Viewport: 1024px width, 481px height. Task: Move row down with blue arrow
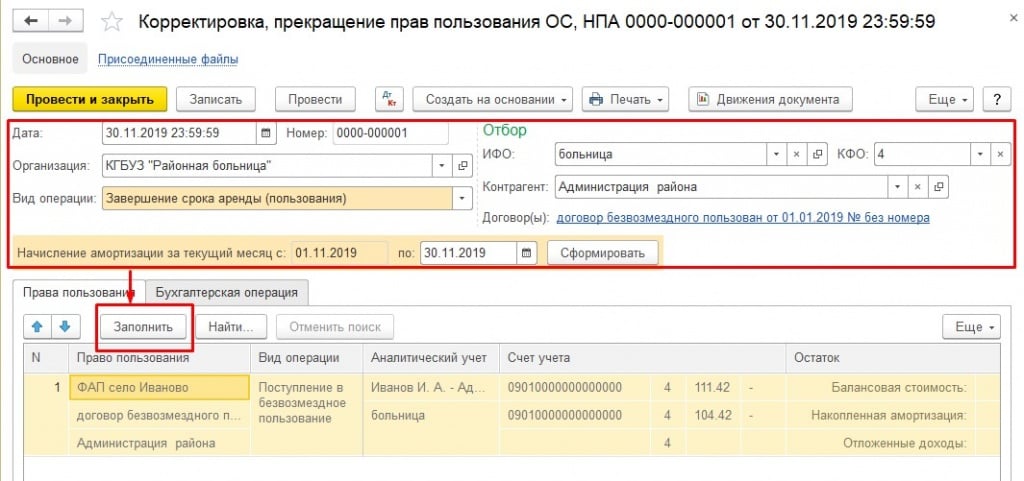coord(64,327)
